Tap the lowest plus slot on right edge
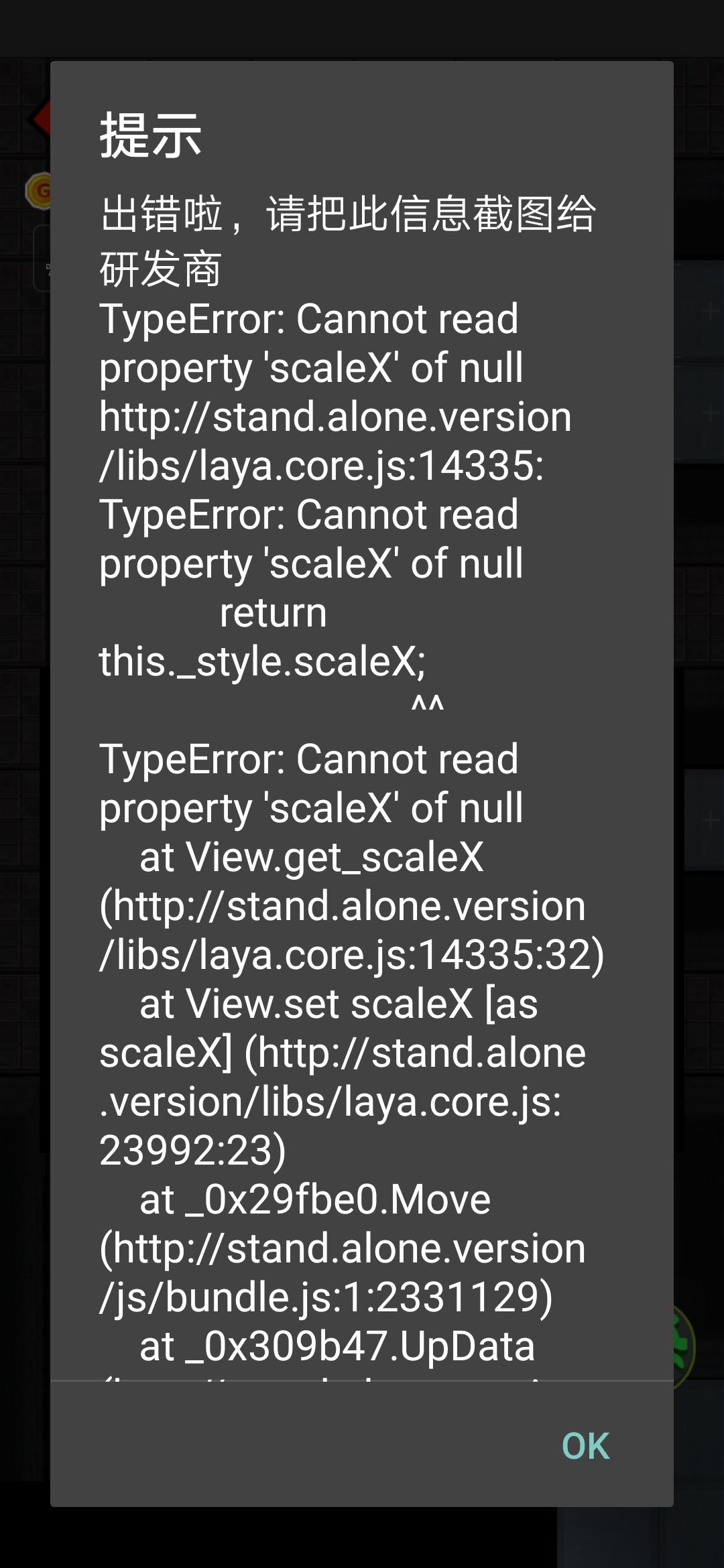 (x=704, y=820)
